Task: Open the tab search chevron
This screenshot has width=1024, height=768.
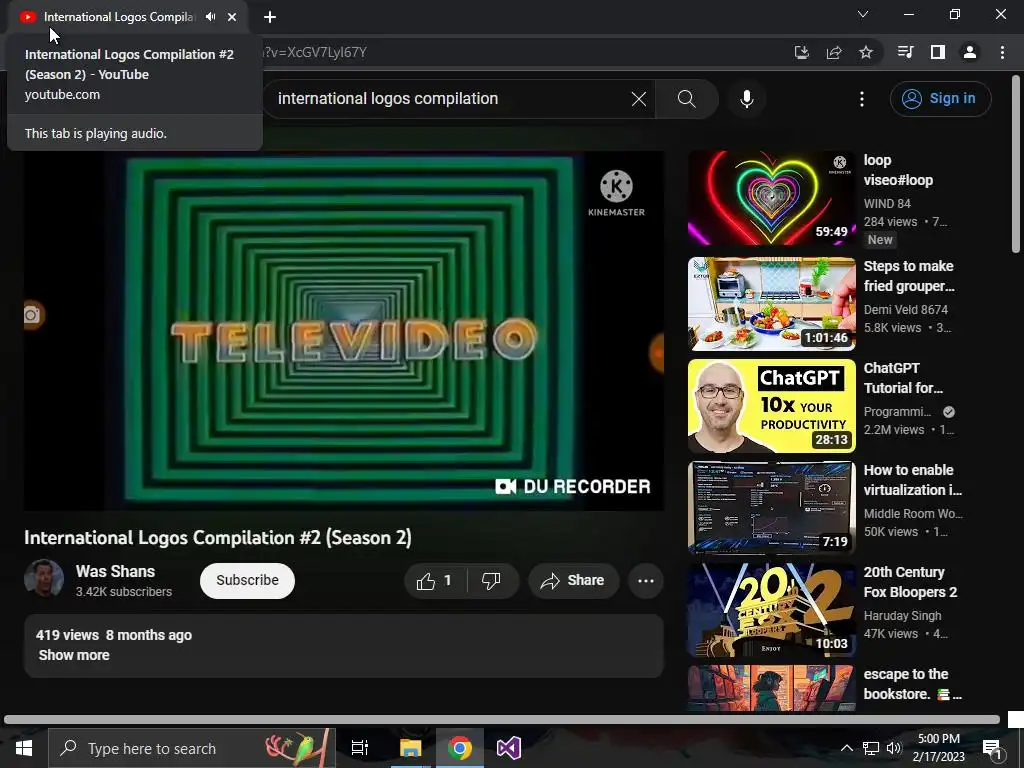Action: (863, 14)
